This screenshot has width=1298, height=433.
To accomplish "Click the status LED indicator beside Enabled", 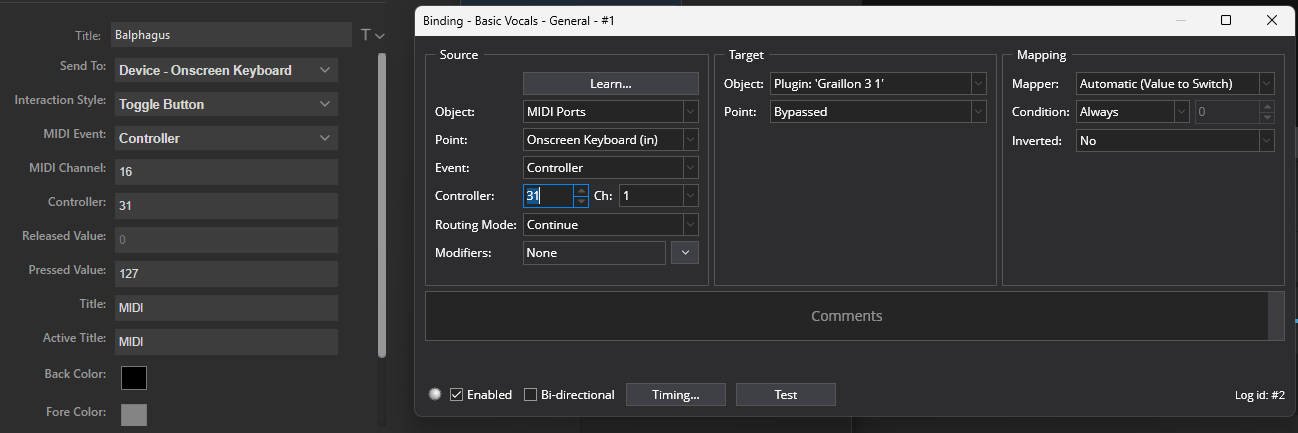I will pos(435,394).
